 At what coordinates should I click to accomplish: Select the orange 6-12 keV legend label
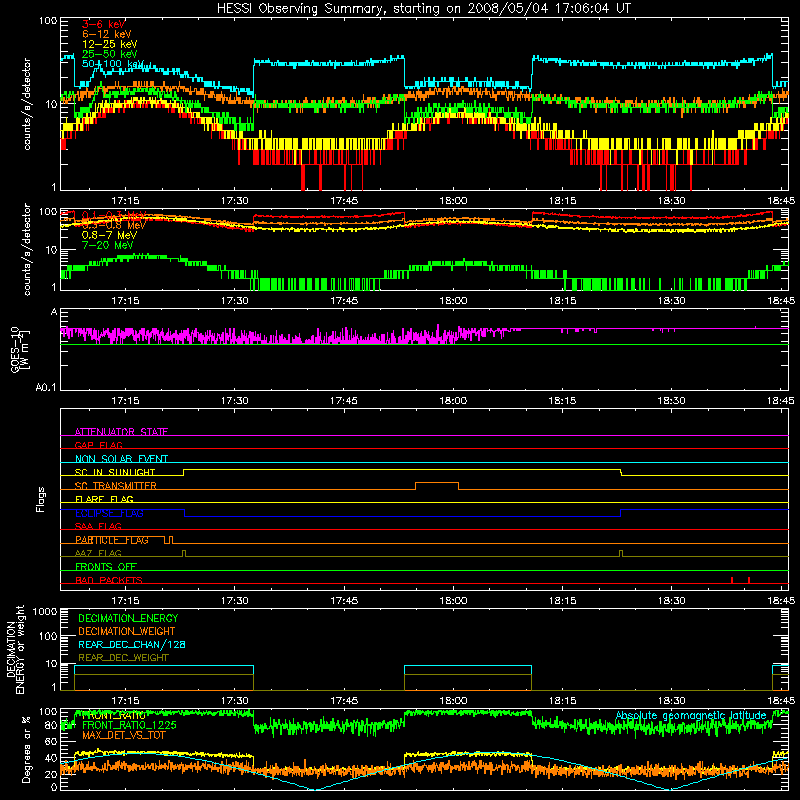(107, 34)
